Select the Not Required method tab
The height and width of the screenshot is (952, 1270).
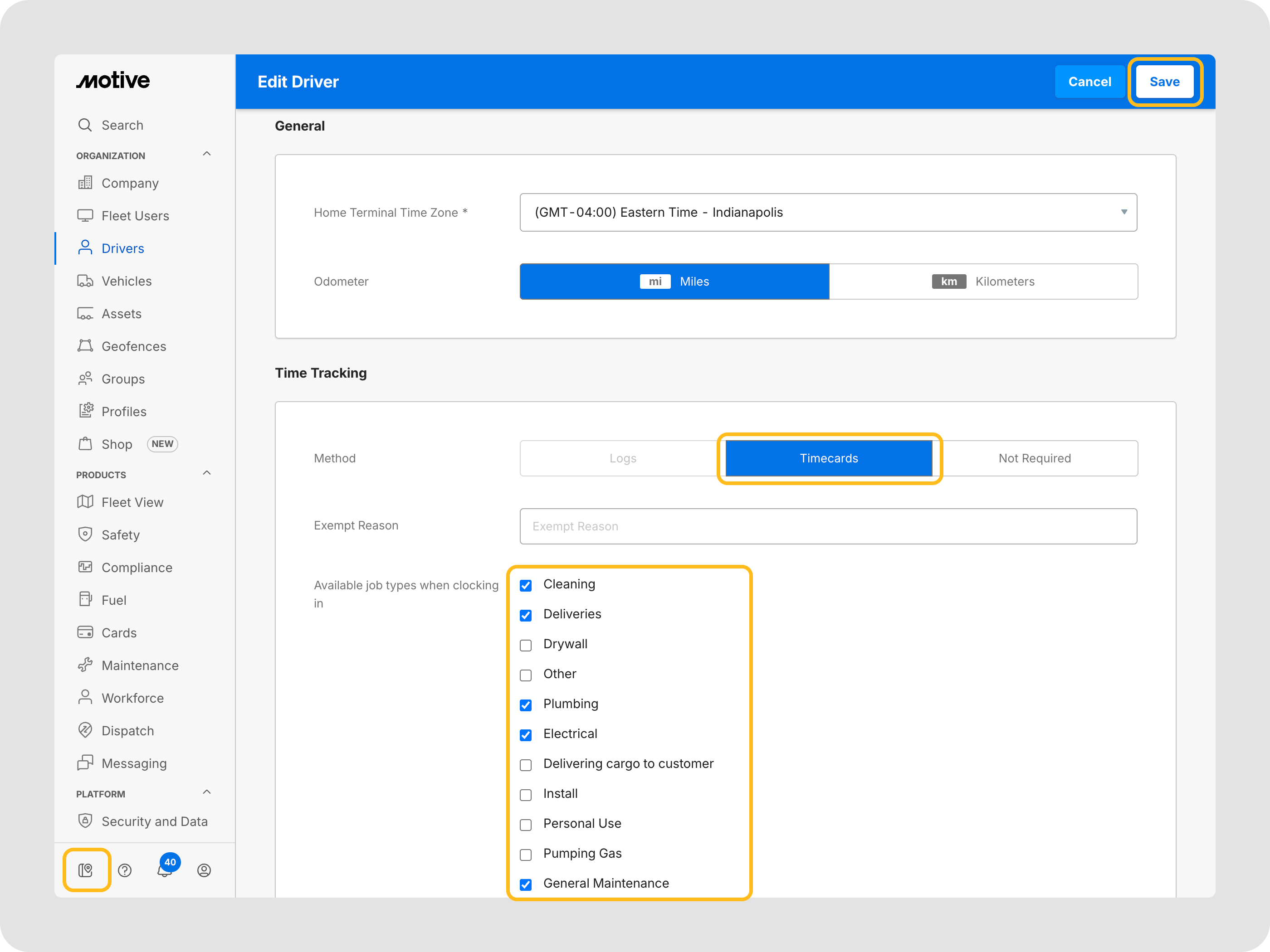[x=1034, y=458]
